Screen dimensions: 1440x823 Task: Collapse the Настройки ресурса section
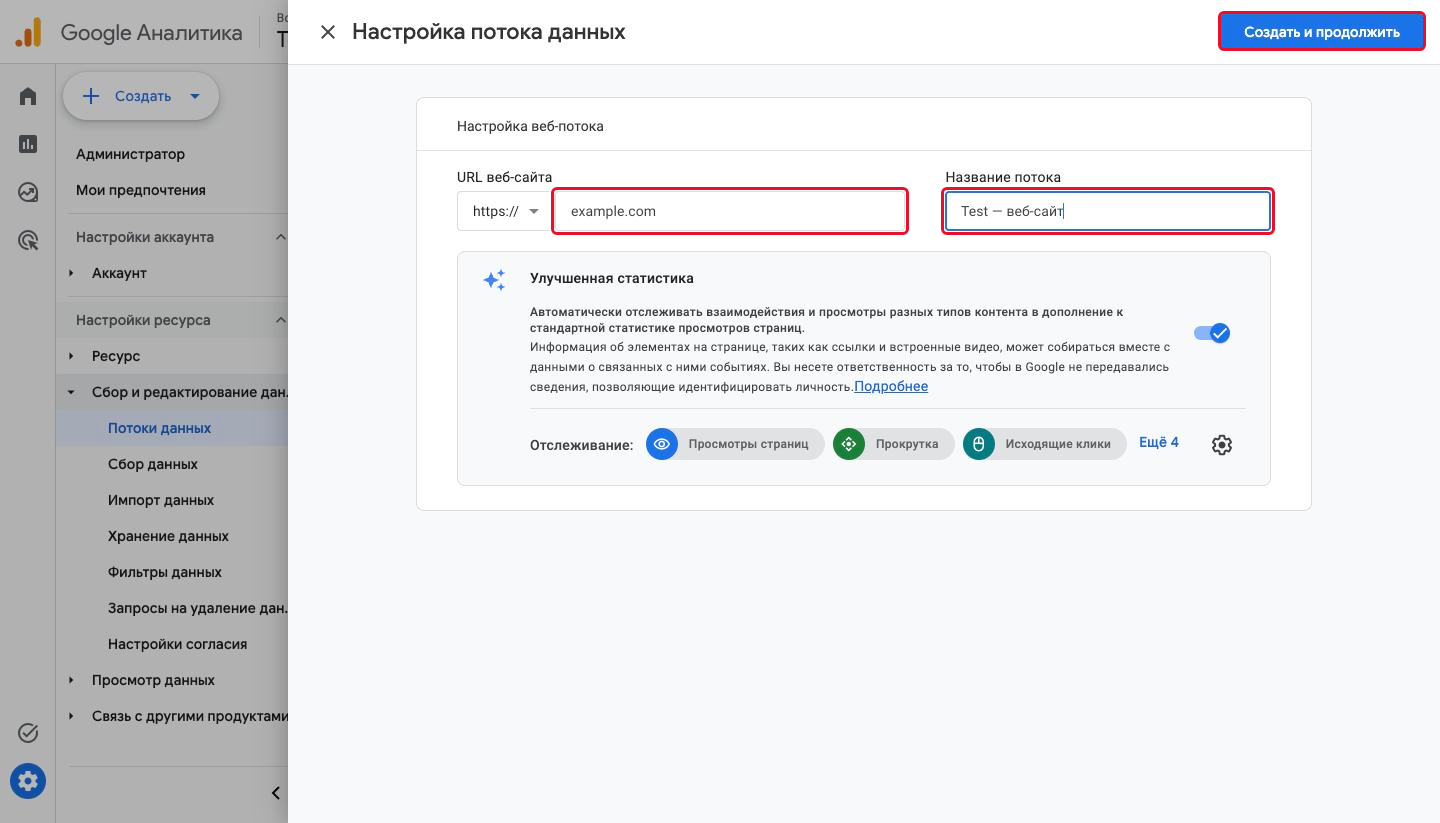(x=280, y=320)
